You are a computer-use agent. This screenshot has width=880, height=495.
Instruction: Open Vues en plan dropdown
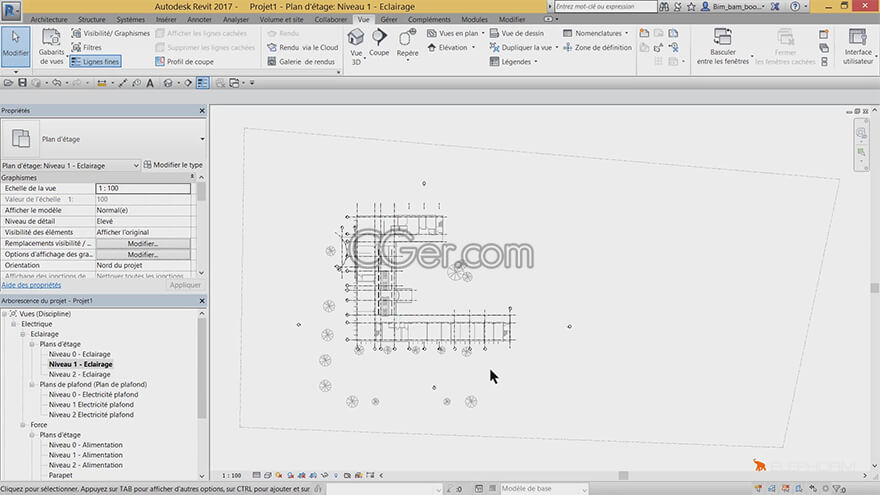click(455, 33)
